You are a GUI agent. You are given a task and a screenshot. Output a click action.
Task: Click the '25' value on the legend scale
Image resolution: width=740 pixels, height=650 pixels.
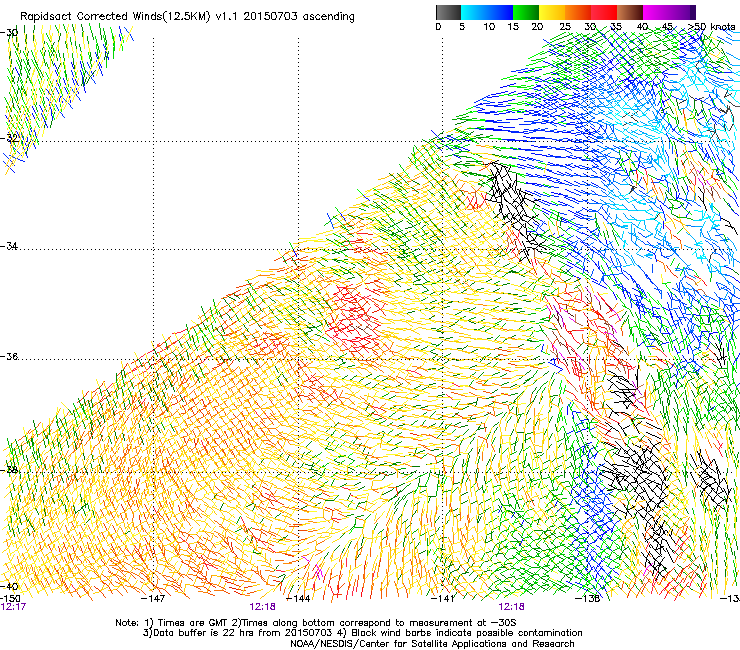(x=565, y=27)
